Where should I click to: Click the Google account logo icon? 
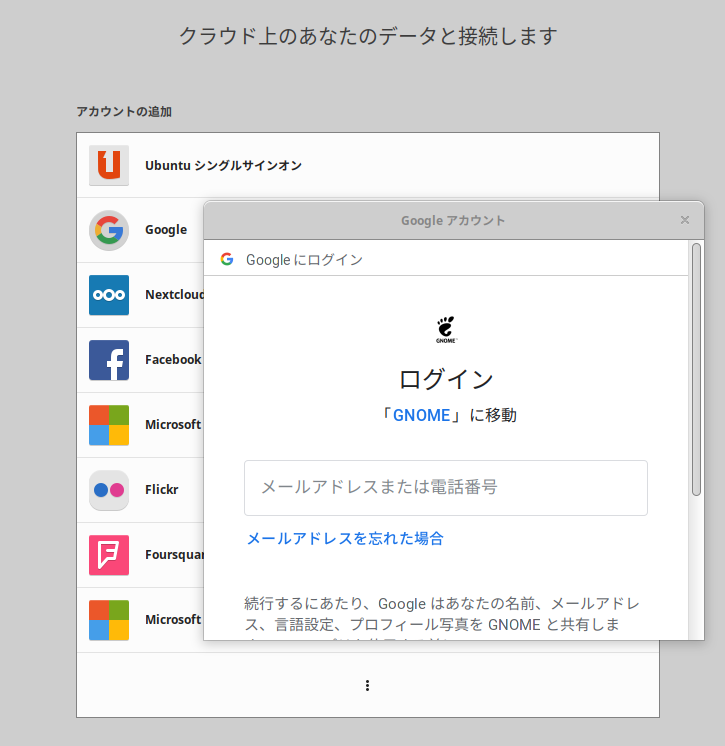109,230
